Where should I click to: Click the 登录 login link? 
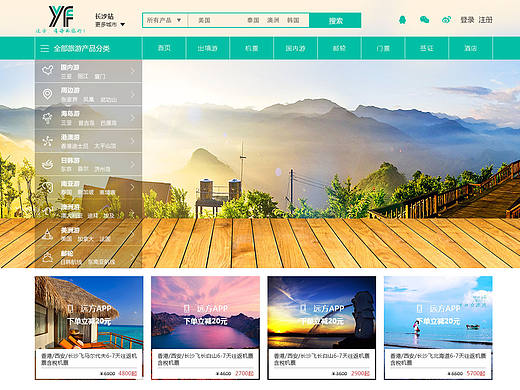pyautogui.click(x=467, y=20)
